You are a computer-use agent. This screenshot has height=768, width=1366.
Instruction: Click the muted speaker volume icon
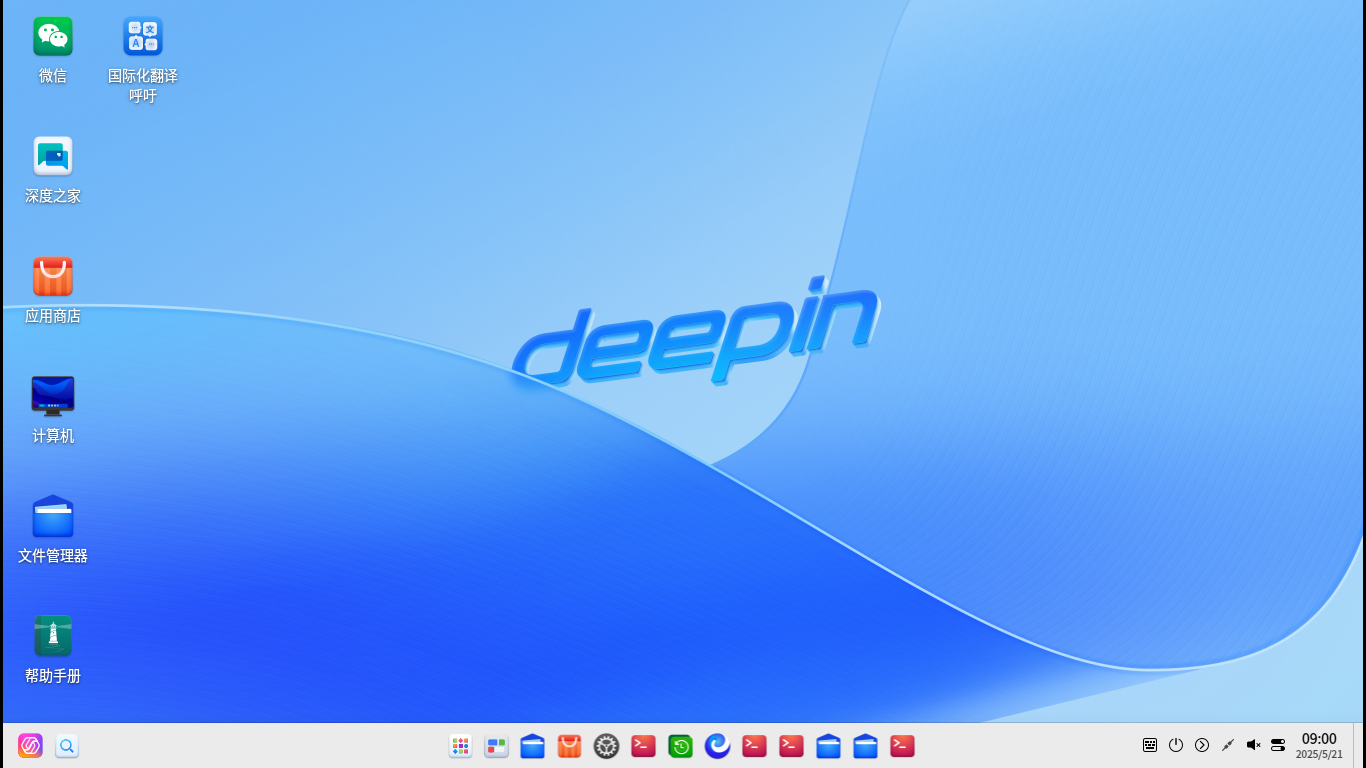1253,745
